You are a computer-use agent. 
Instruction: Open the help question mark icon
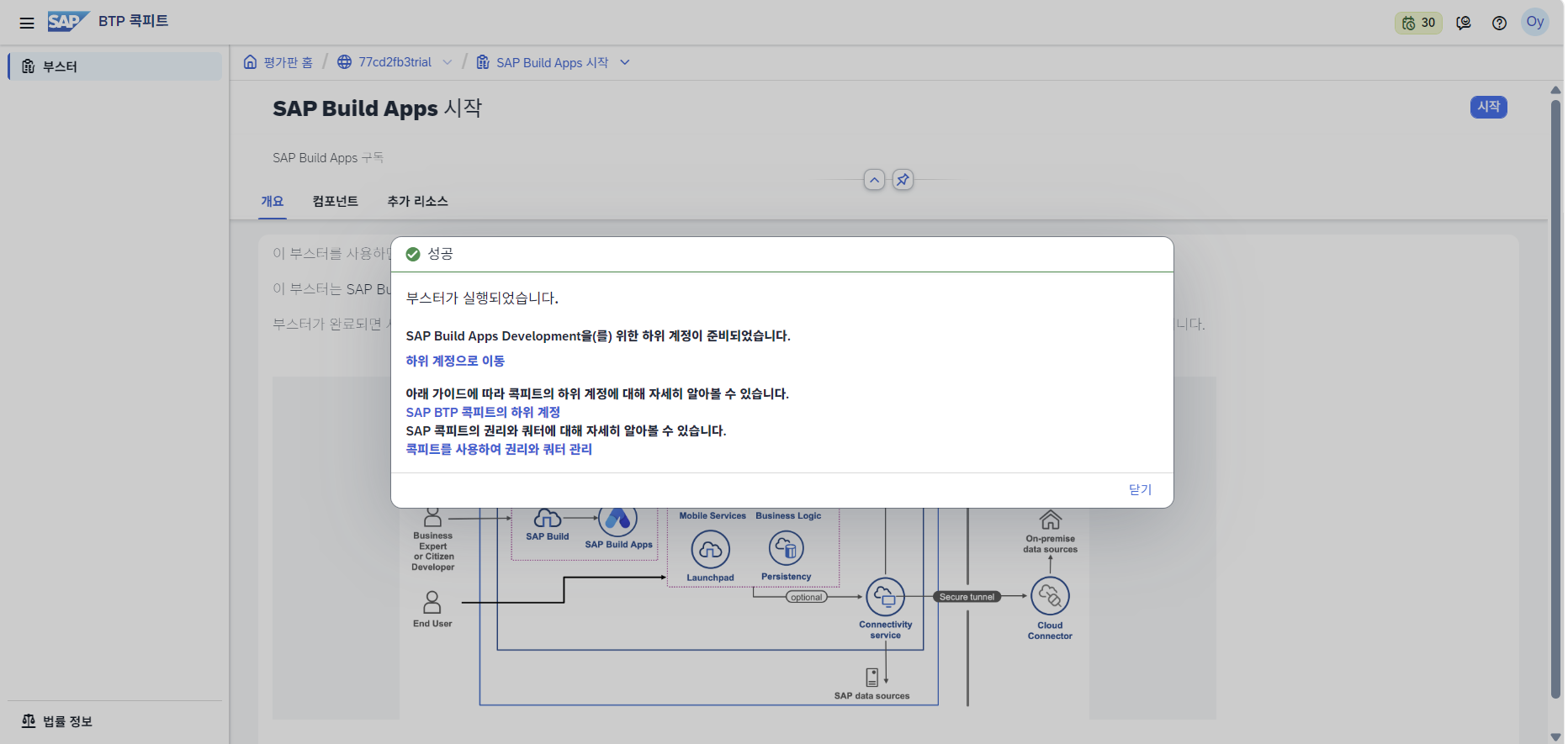(1499, 23)
